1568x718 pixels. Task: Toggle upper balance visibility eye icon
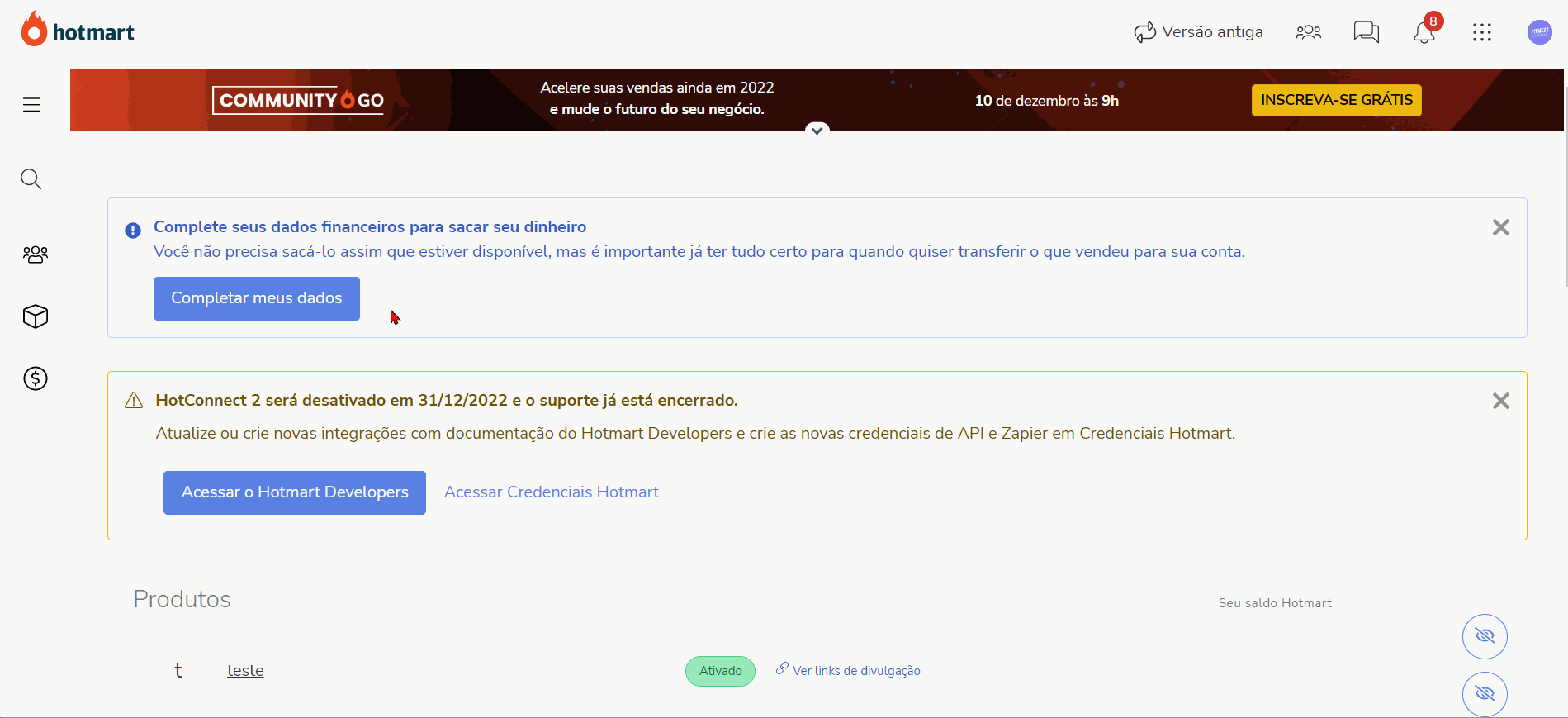tap(1485, 636)
